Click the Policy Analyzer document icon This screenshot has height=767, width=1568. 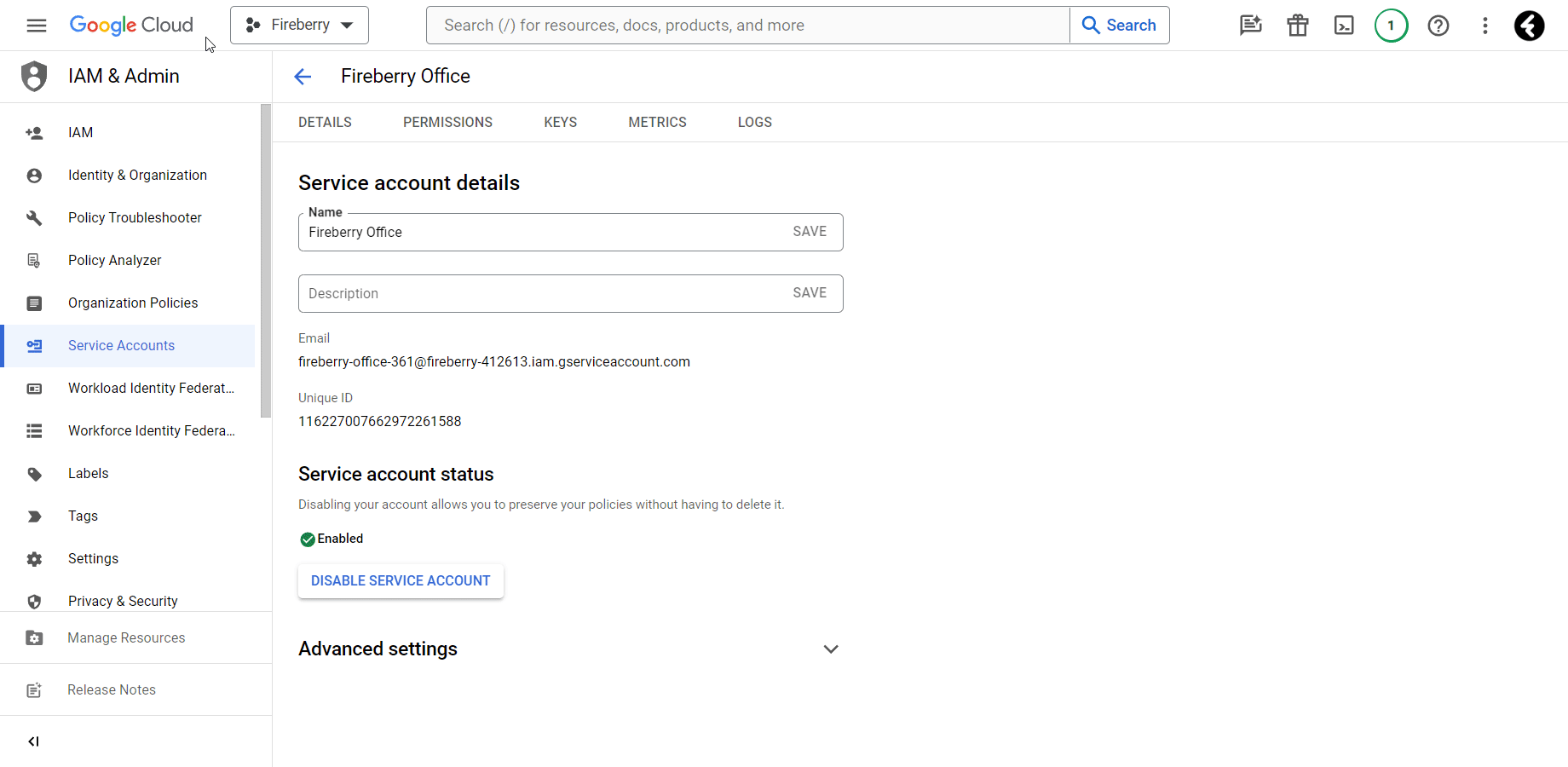pos(34,261)
